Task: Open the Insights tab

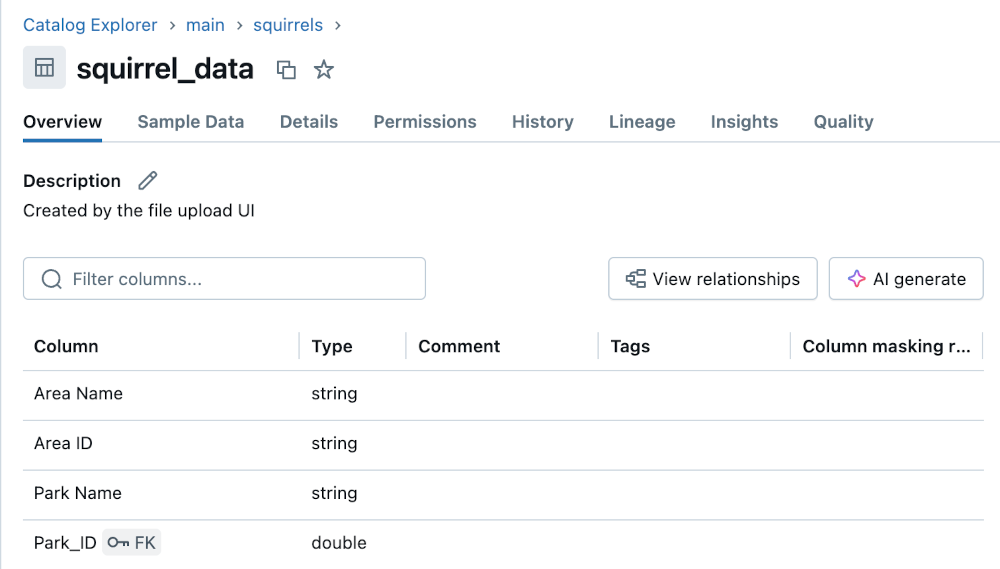Action: pyautogui.click(x=743, y=122)
